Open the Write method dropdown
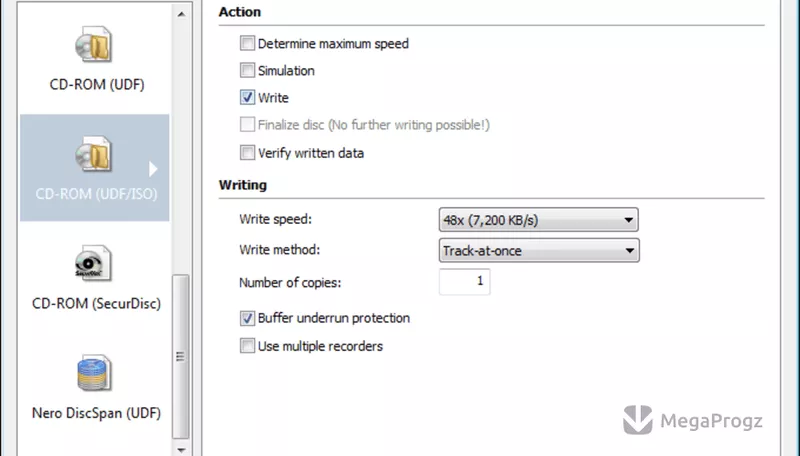Viewport: 800px width, 456px height. tap(539, 250)
